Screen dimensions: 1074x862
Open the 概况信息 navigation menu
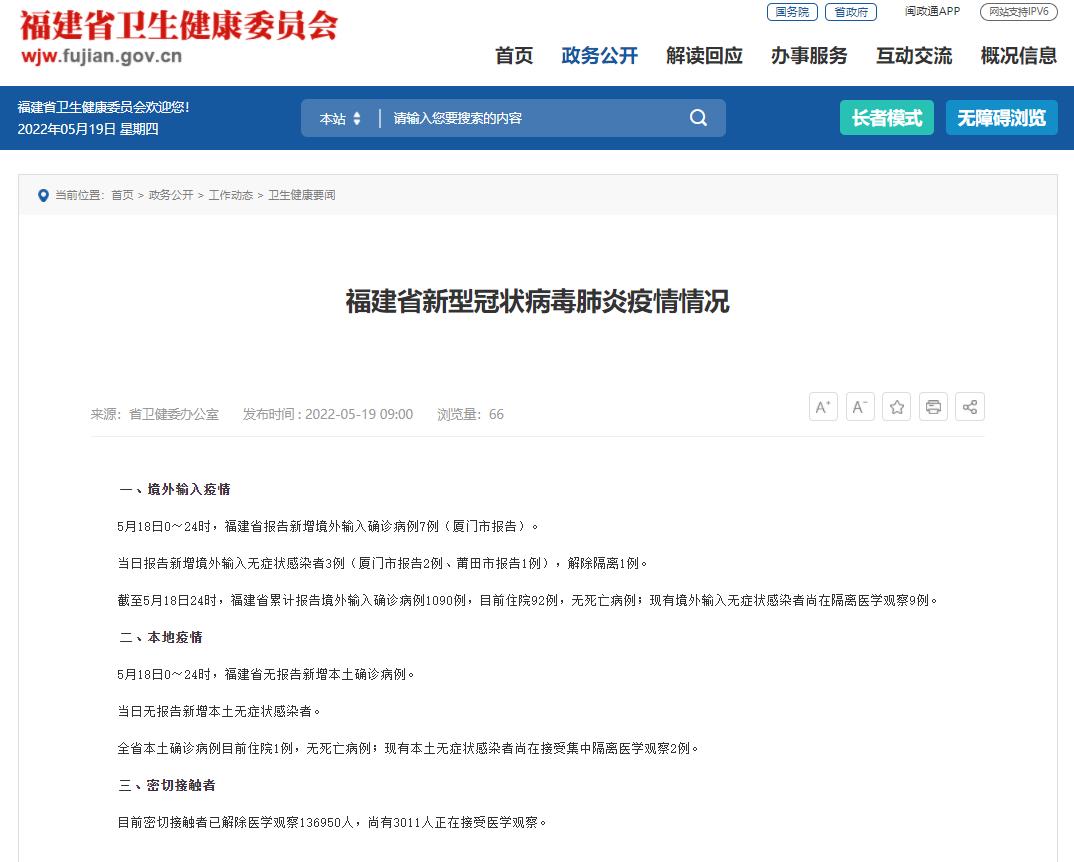pyautogui.click(x=1019, y=56)
